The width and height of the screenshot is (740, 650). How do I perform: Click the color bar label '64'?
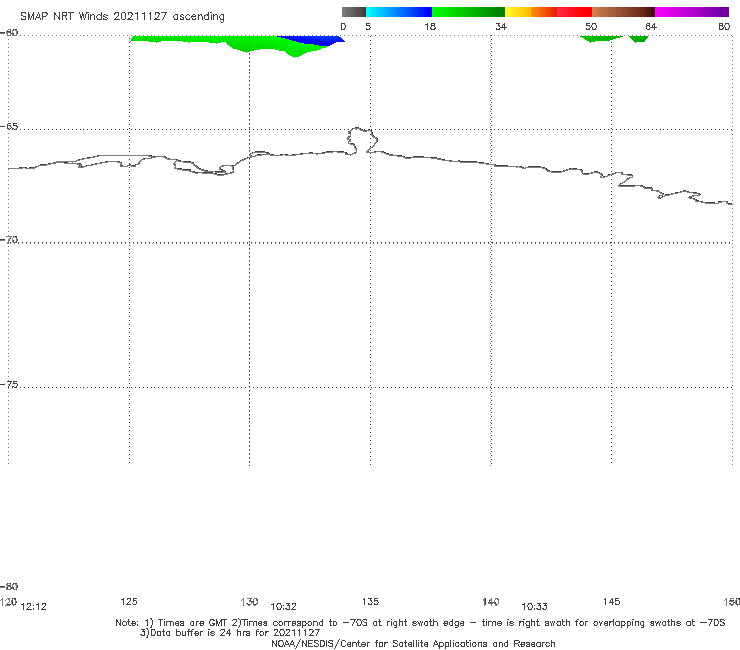[651, 26]
